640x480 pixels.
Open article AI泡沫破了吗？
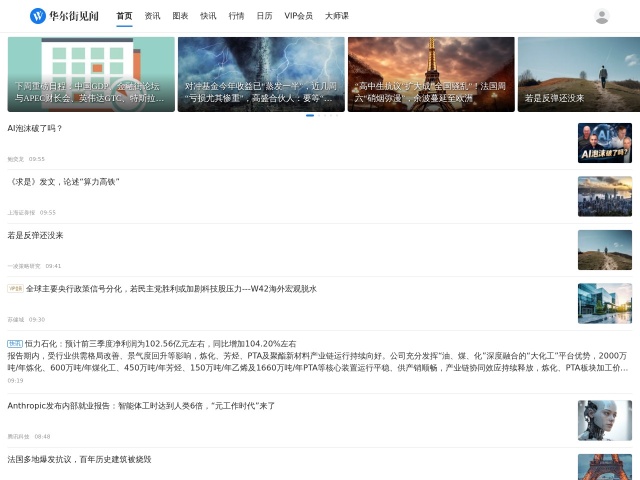point(35,128)
